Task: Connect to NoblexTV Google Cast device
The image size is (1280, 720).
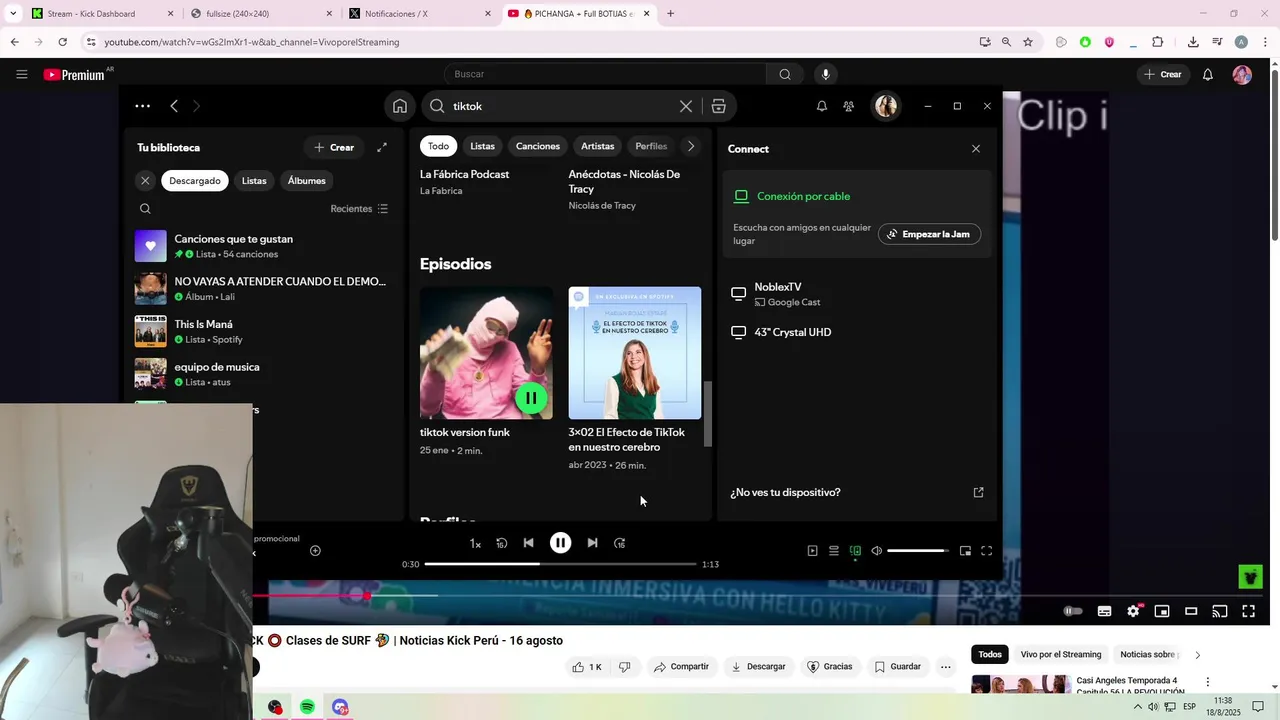Action: [x=858, y=294]
